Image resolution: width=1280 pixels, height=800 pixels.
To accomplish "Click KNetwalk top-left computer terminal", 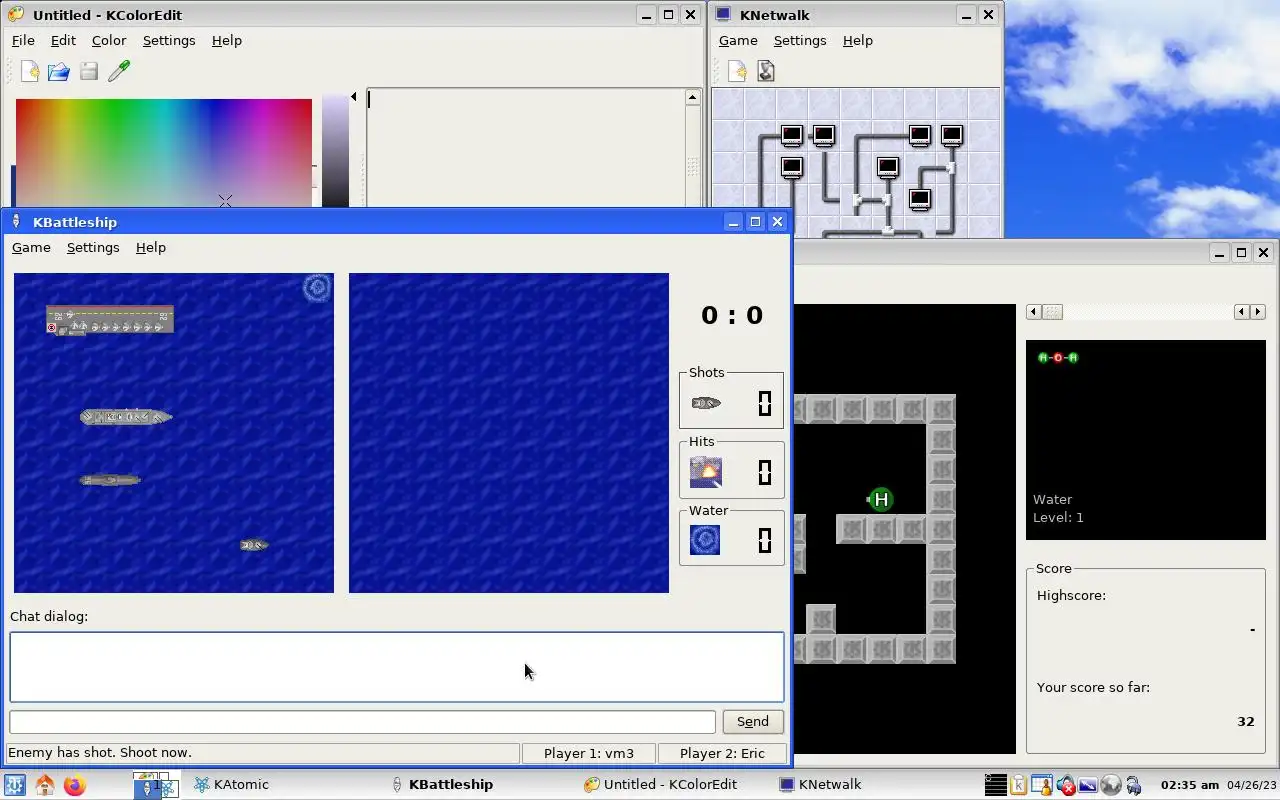I will 792,135.
